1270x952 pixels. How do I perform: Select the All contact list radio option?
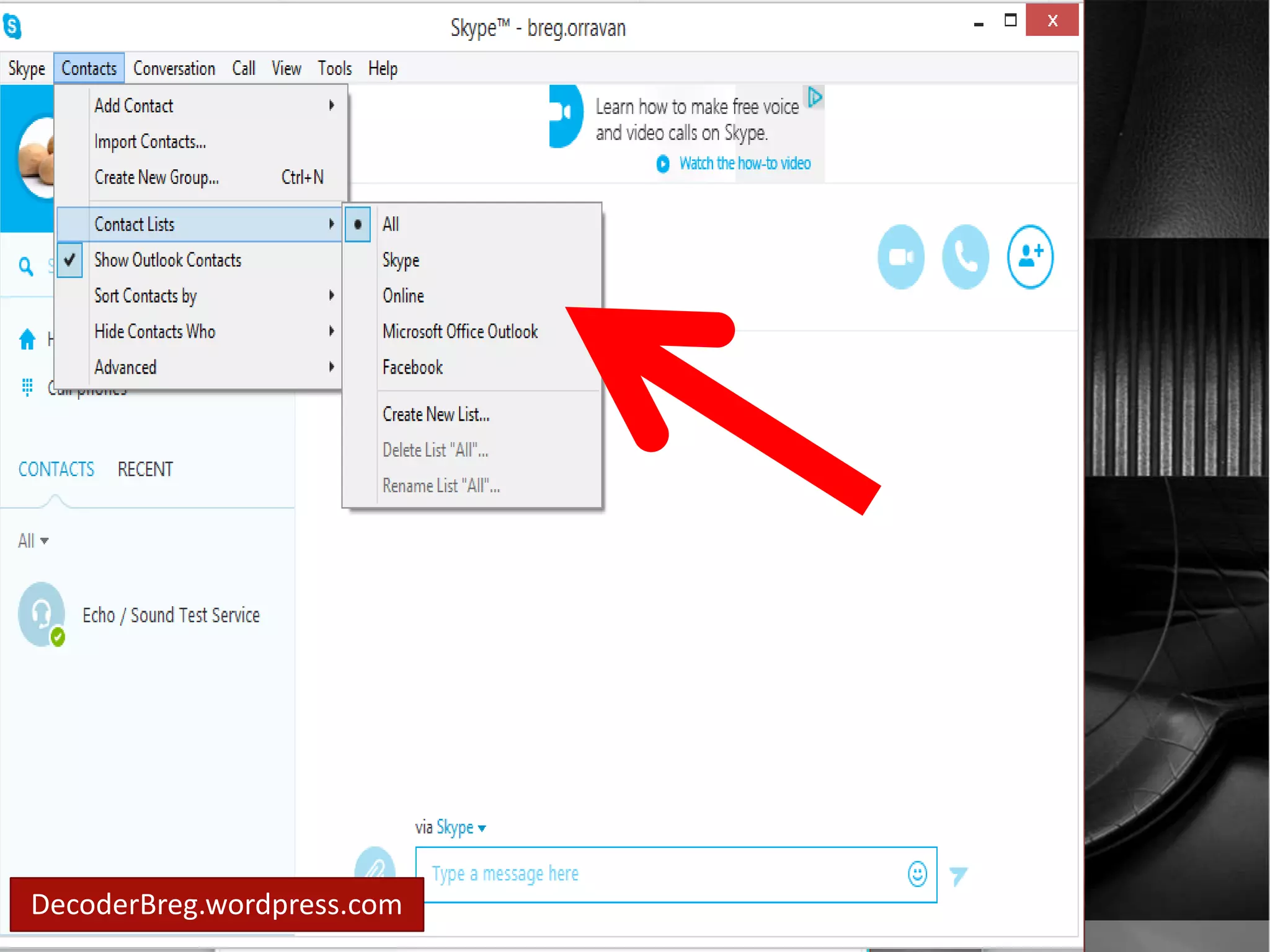391,224
